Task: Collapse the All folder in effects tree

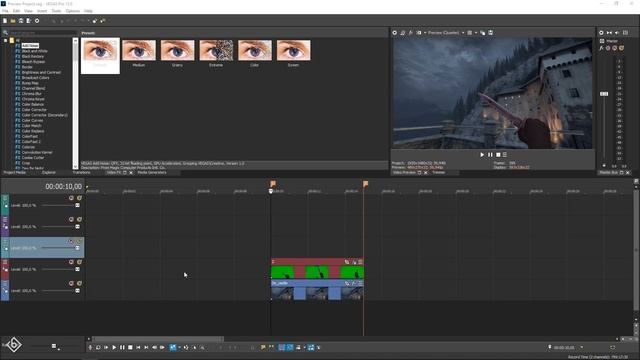Action: point(6,40)
